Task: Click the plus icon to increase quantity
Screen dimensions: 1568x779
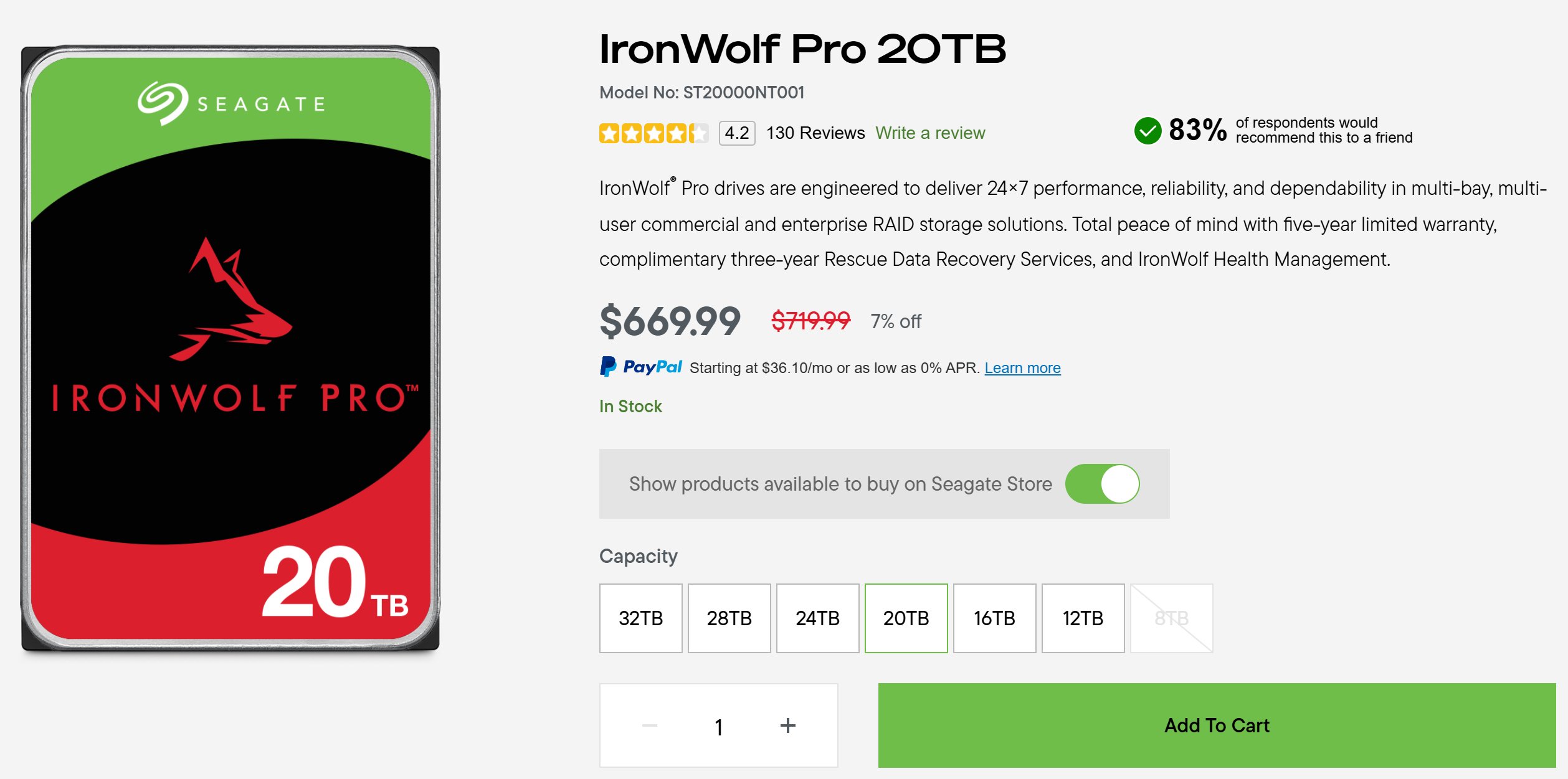Action: (788, 725)
